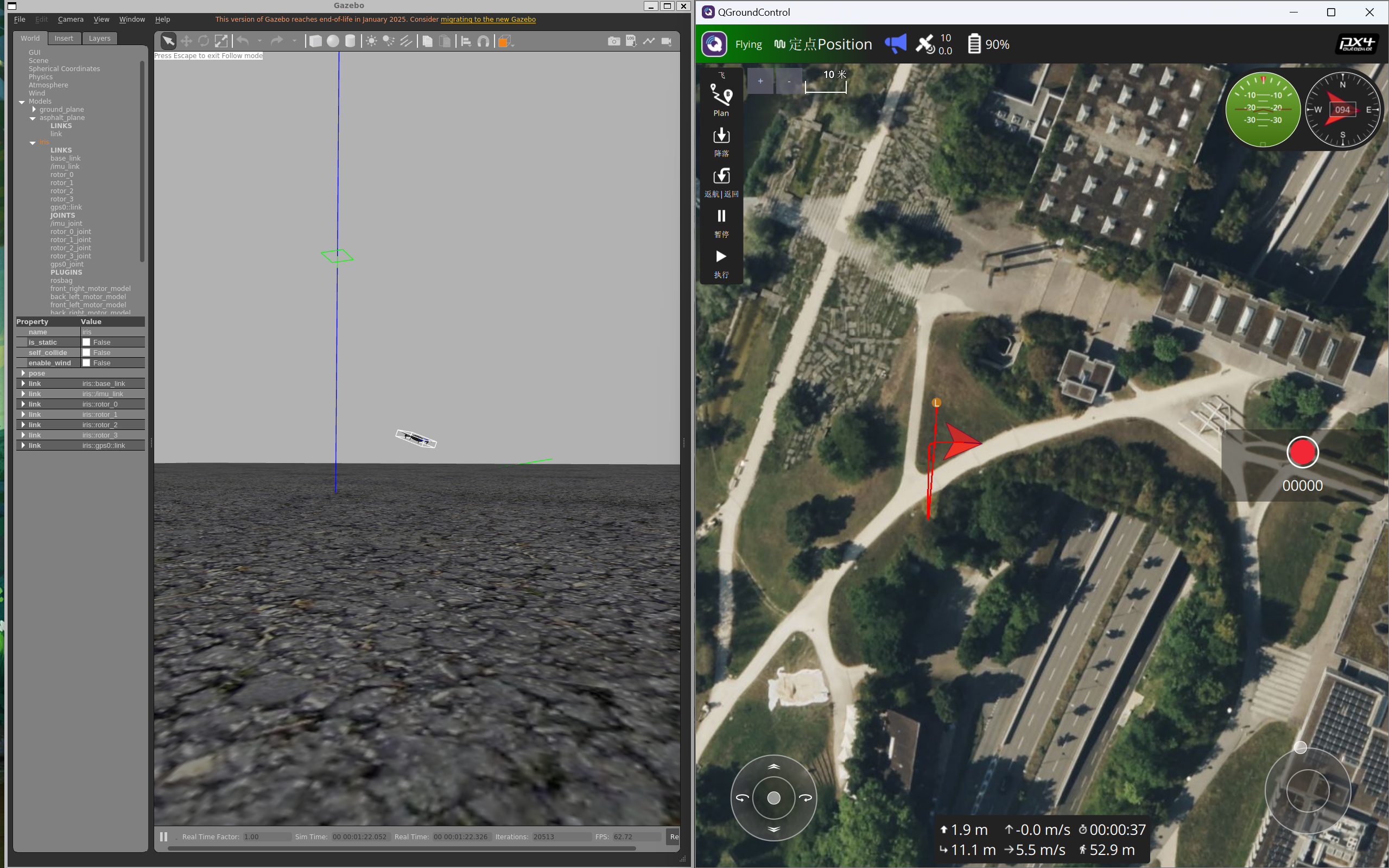Toggle the is_static checkbox

(87, 342)
